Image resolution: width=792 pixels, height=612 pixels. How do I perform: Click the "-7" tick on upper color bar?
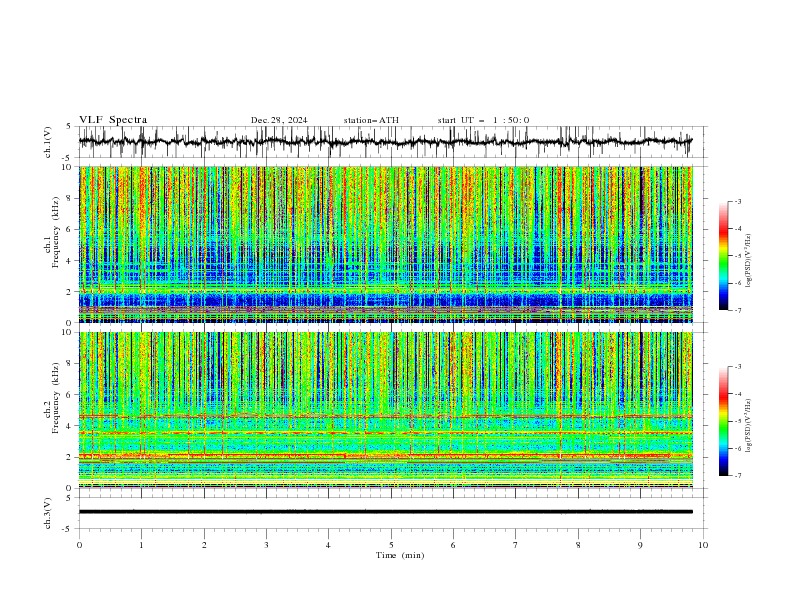click(738, 310)
